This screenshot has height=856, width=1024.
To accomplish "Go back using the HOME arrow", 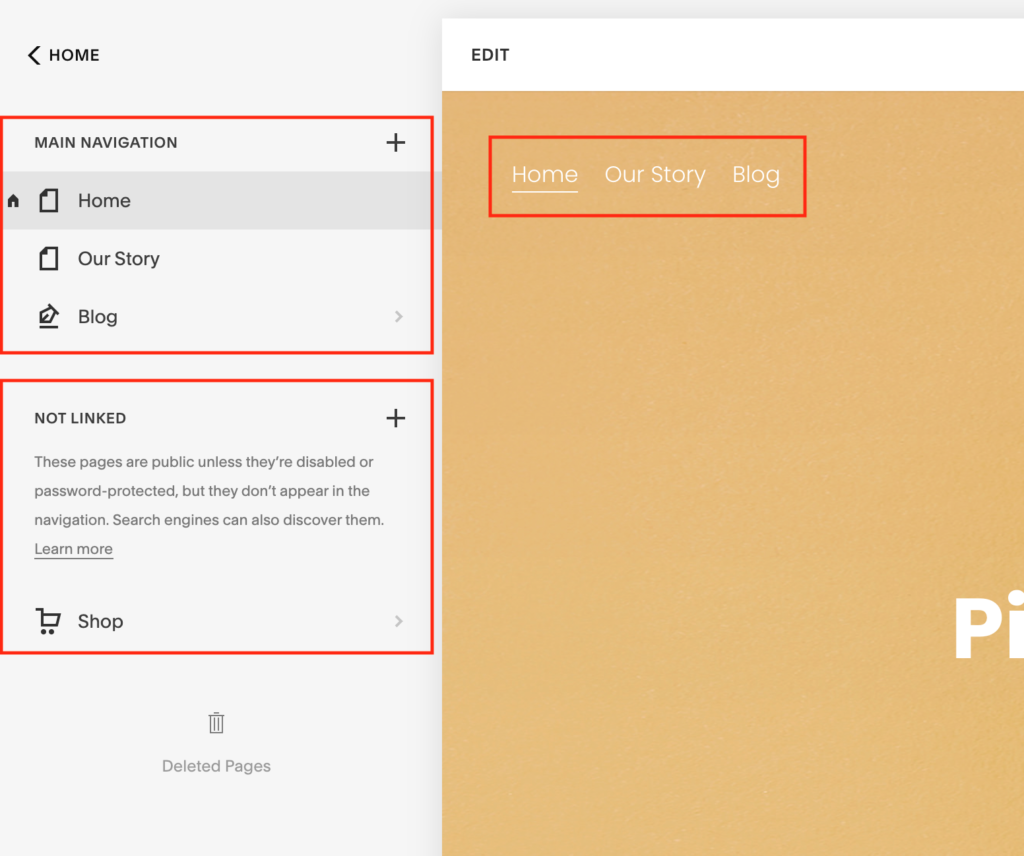I will pos(34,55).
